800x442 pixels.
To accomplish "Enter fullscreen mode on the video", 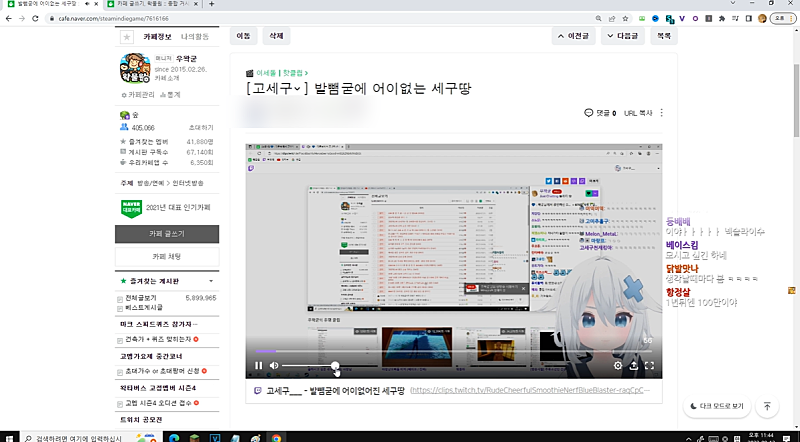I will pos(650,366).
